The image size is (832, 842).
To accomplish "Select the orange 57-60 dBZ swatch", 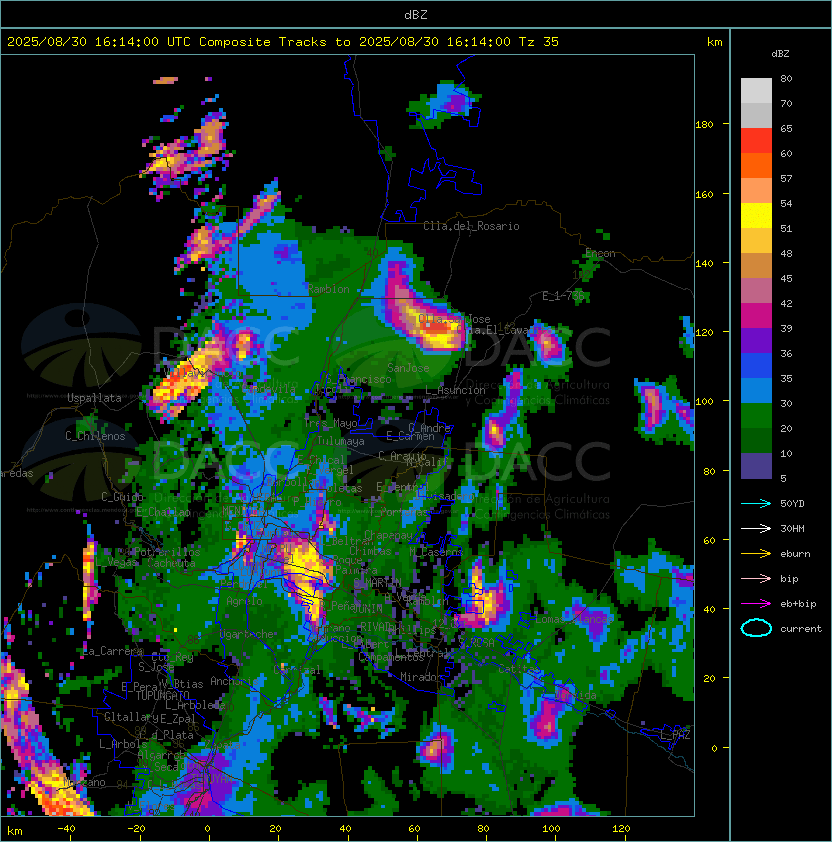I will (756, 165).
